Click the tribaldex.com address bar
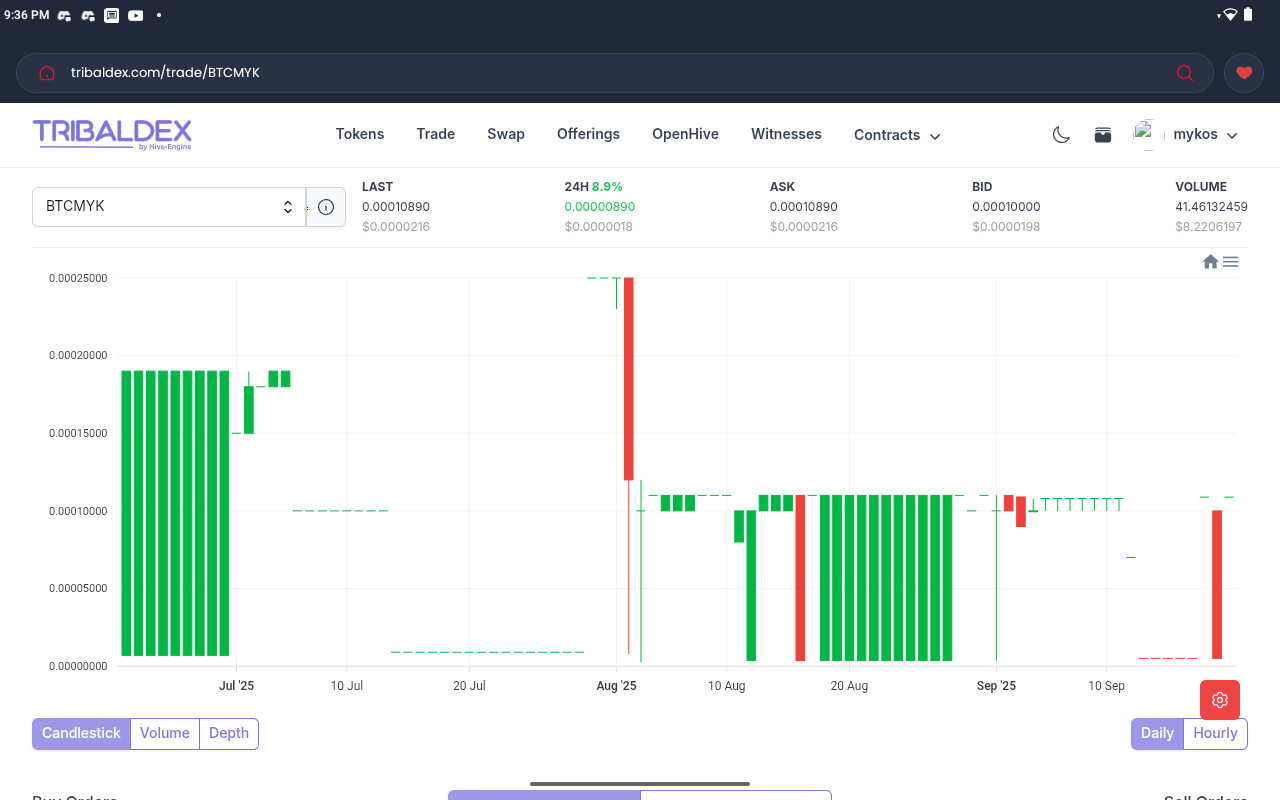The width and height of the screenshot is (1280, 800). click(x=600, y=73)
